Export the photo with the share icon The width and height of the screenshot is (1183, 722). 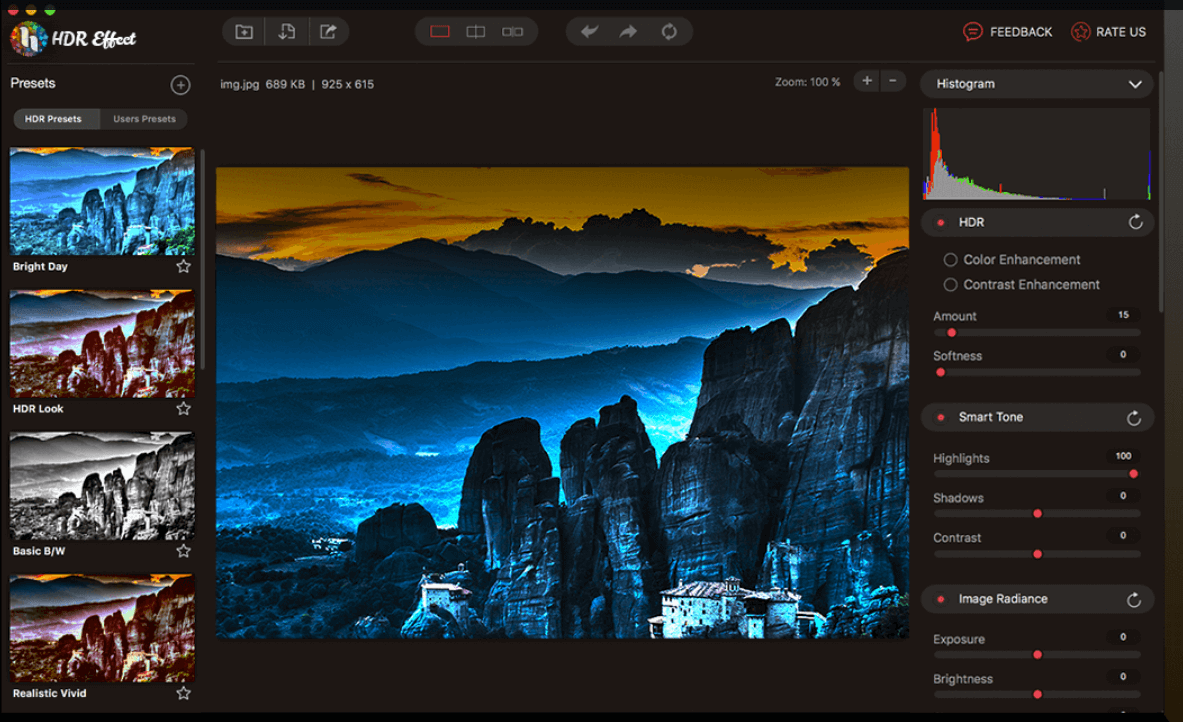(x=328, y=31)
